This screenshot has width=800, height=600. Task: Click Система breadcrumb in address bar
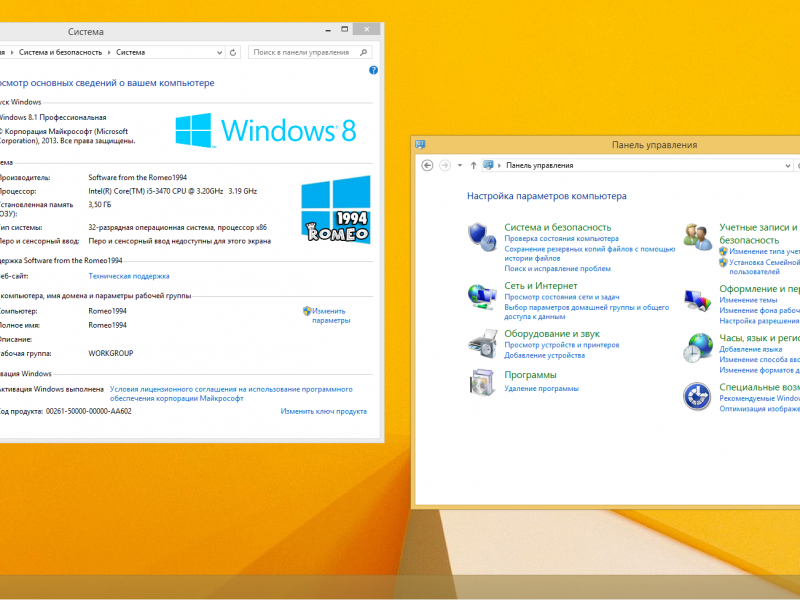tap(131, 52)
